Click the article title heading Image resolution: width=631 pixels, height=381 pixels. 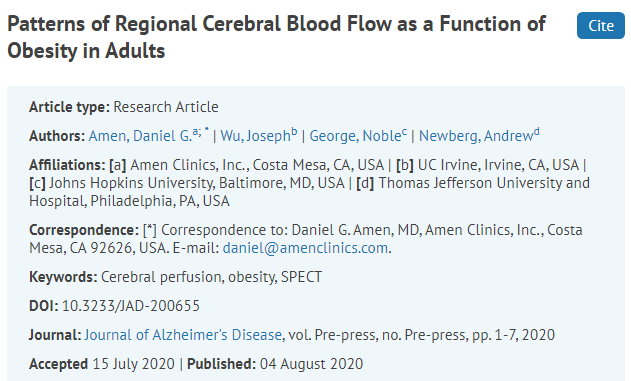[276, 37]
